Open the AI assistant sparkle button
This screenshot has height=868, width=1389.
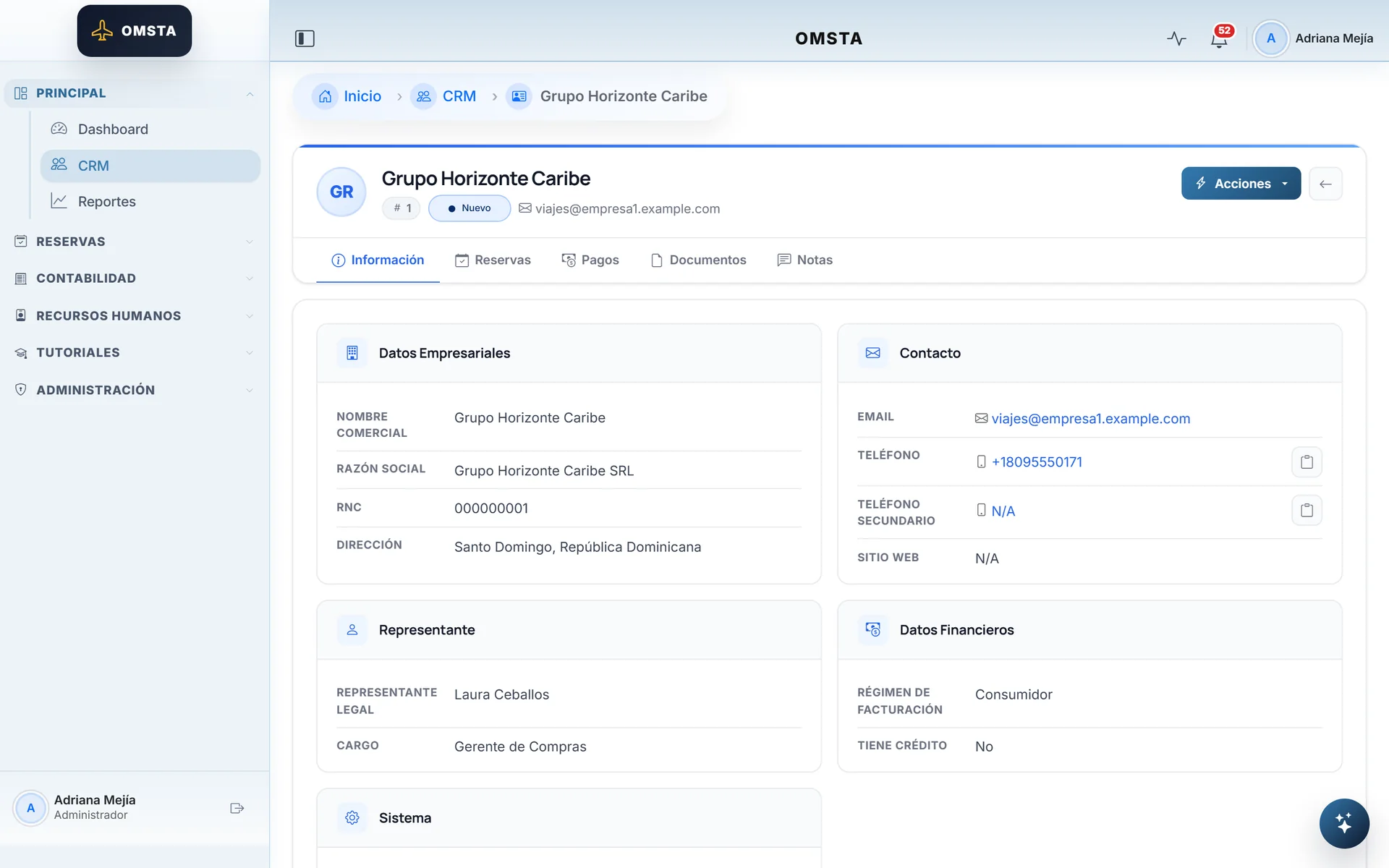[1343, 823]
